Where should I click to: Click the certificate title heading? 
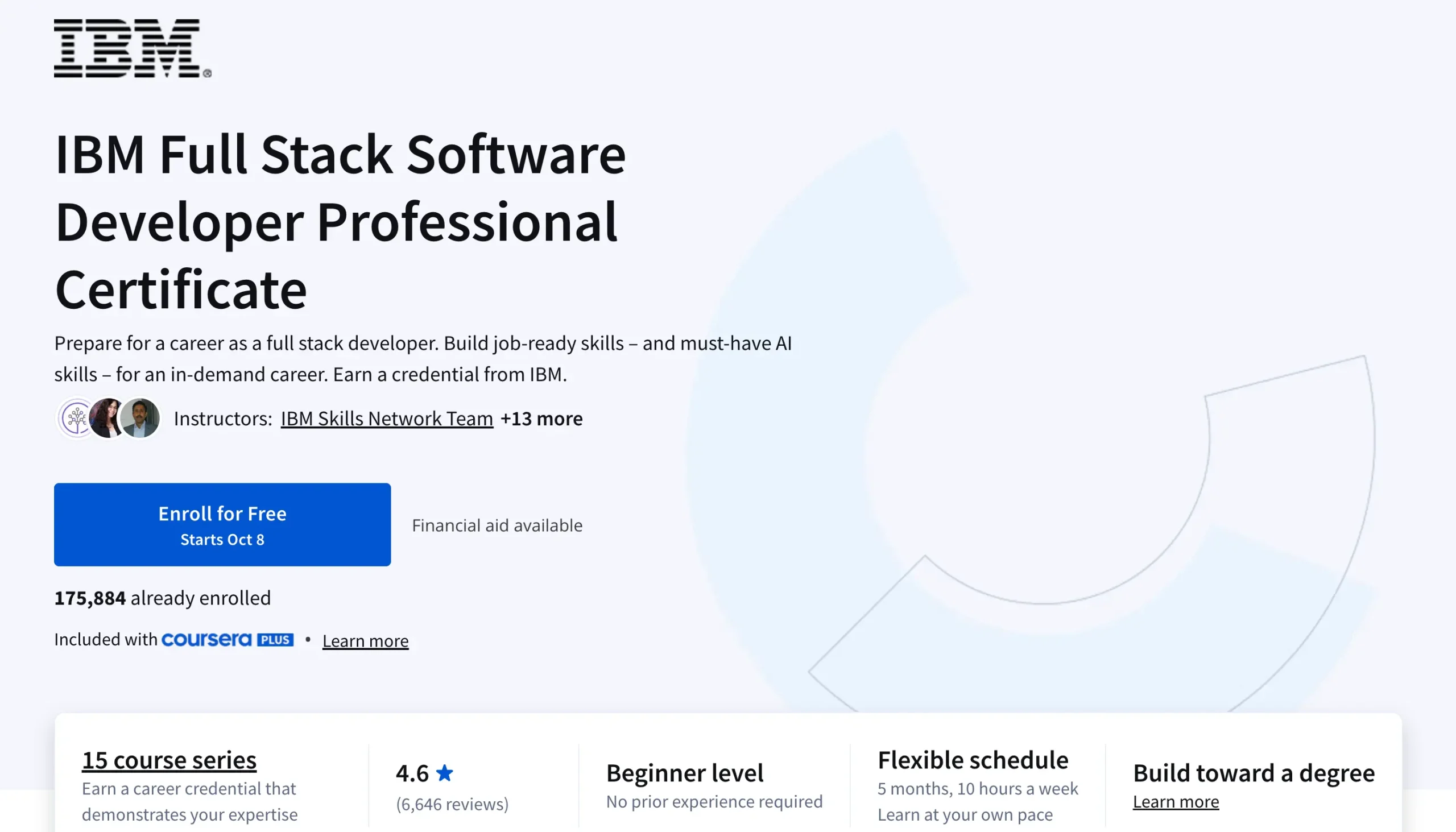341,221
